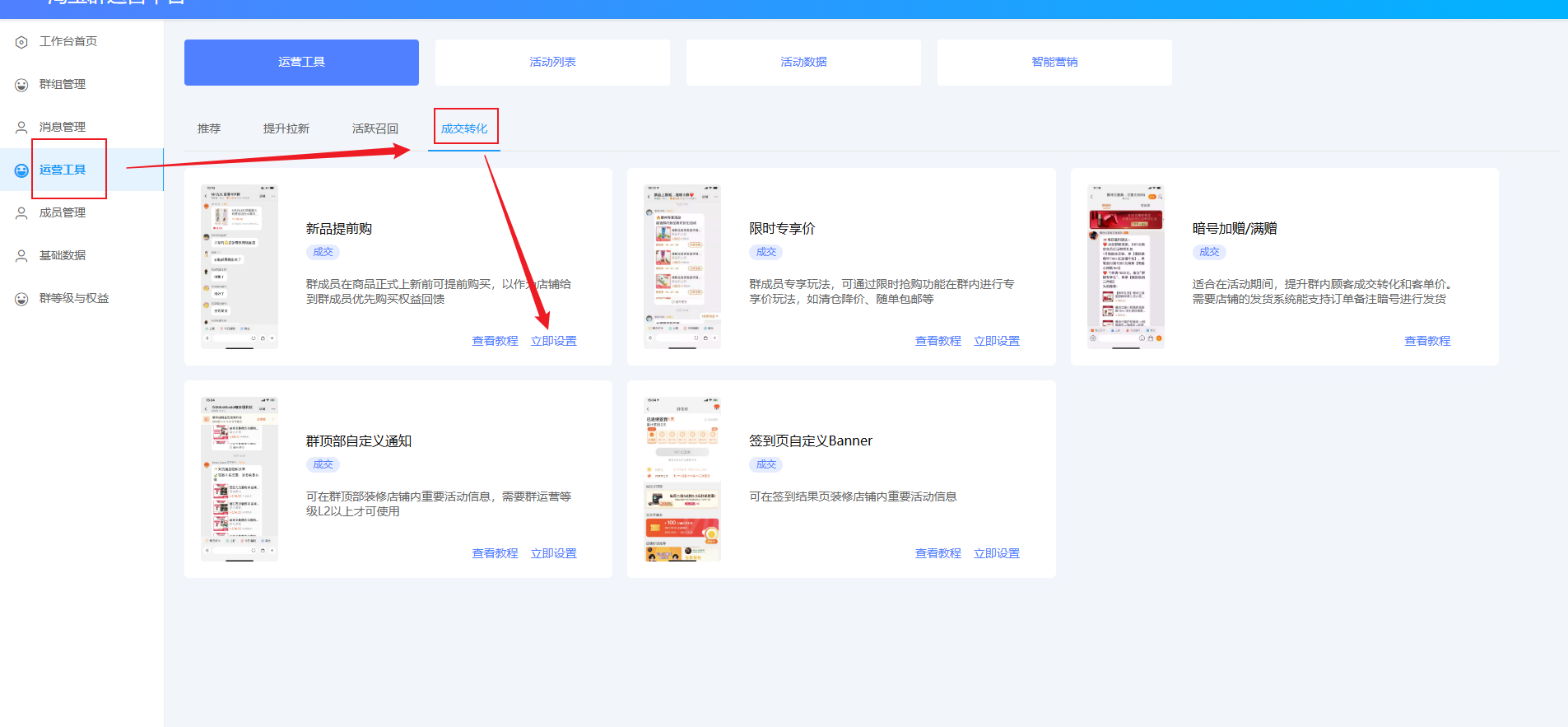Click the 基础数据 sidebar icon
Image resolution: width=1568 pixels, height=727 pixels.
pos(21,256)
